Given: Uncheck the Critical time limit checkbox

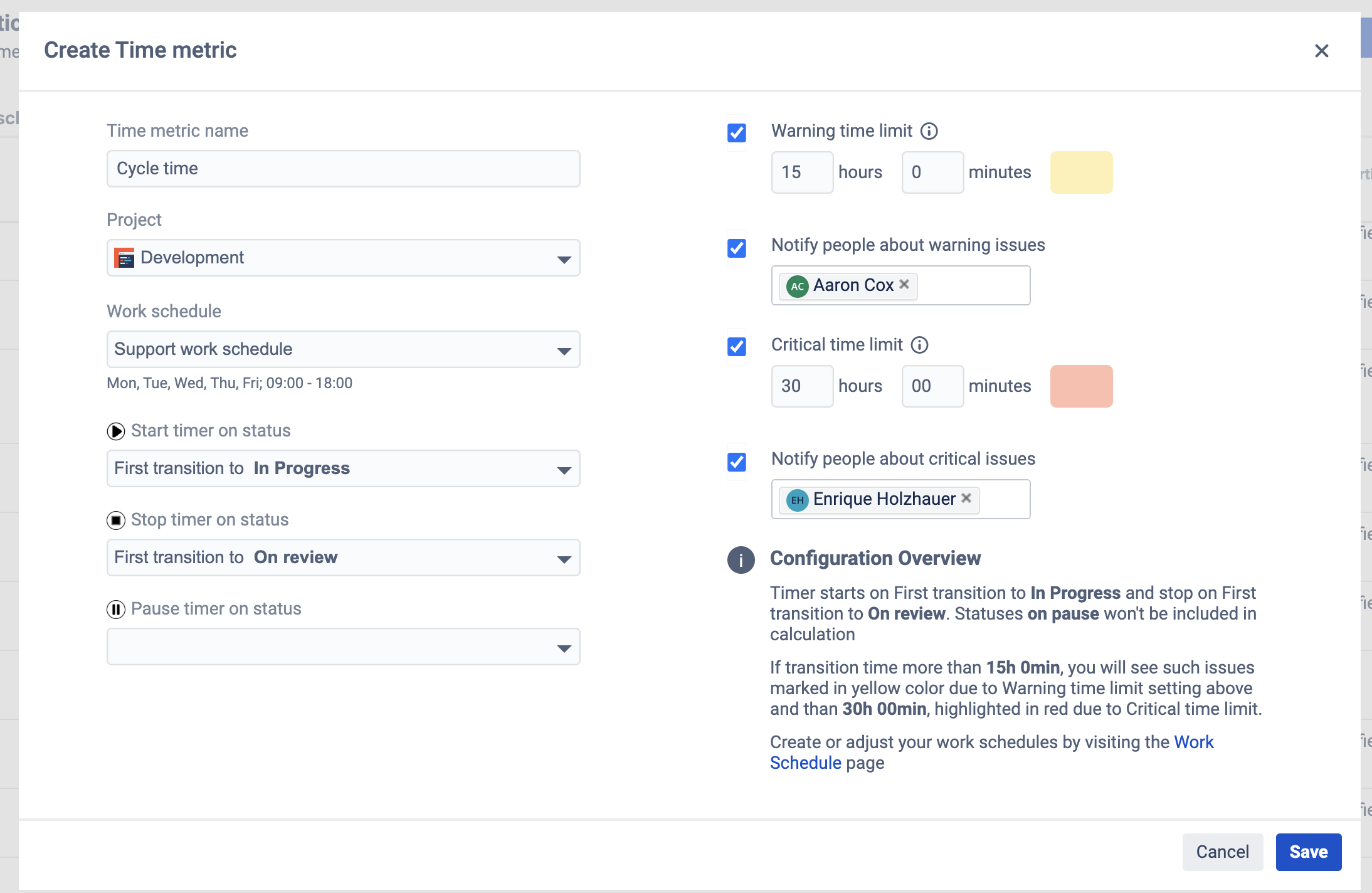Looking at the screenshot, I should click(737, 347).
